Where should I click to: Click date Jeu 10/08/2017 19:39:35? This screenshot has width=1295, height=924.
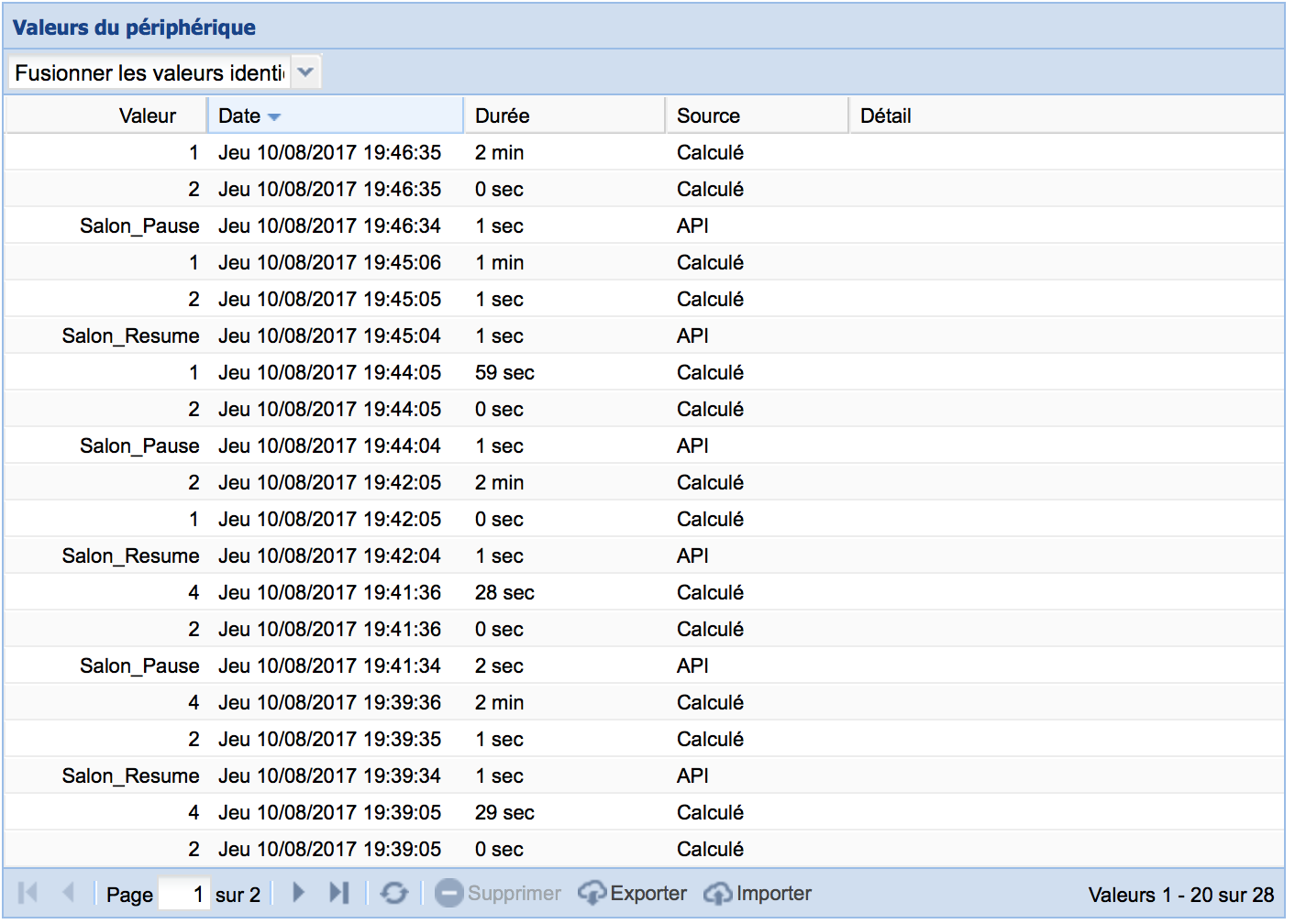pos(329,739)
